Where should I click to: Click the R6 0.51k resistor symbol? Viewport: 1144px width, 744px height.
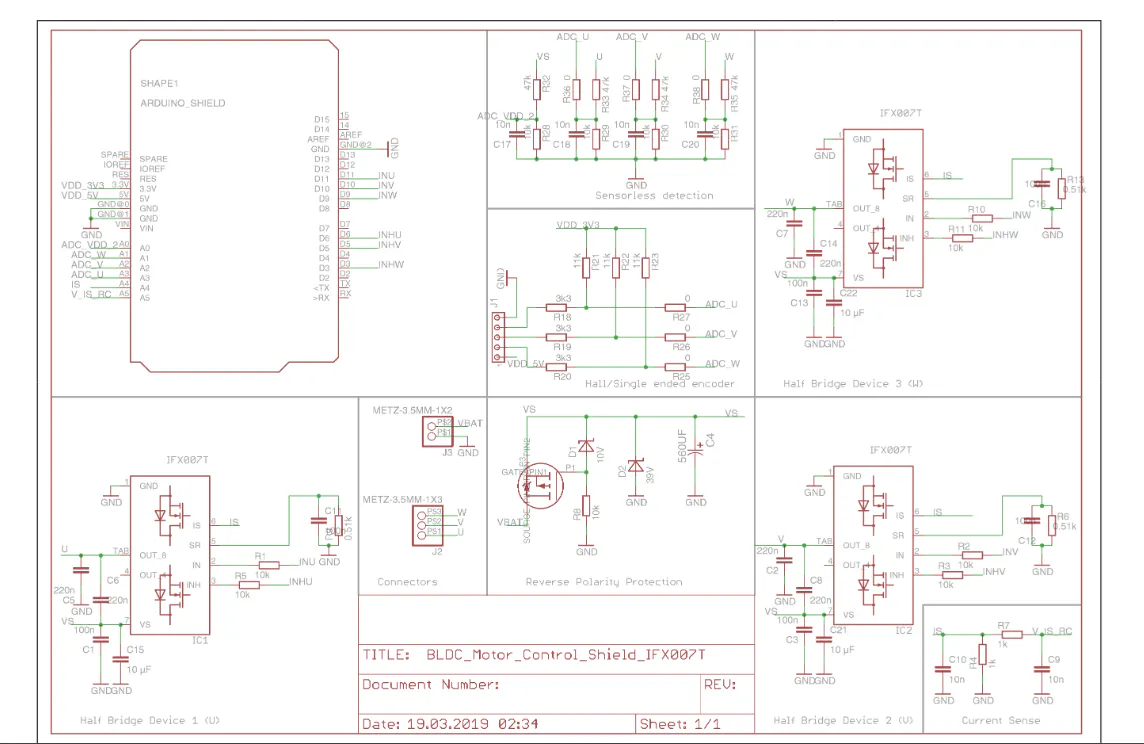[1051, 525]
